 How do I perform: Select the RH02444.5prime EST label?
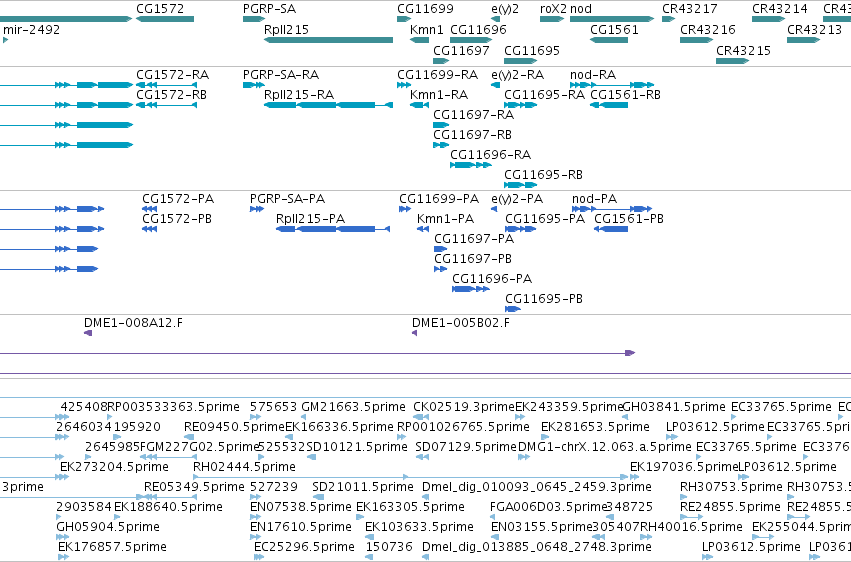click(244, 467)
